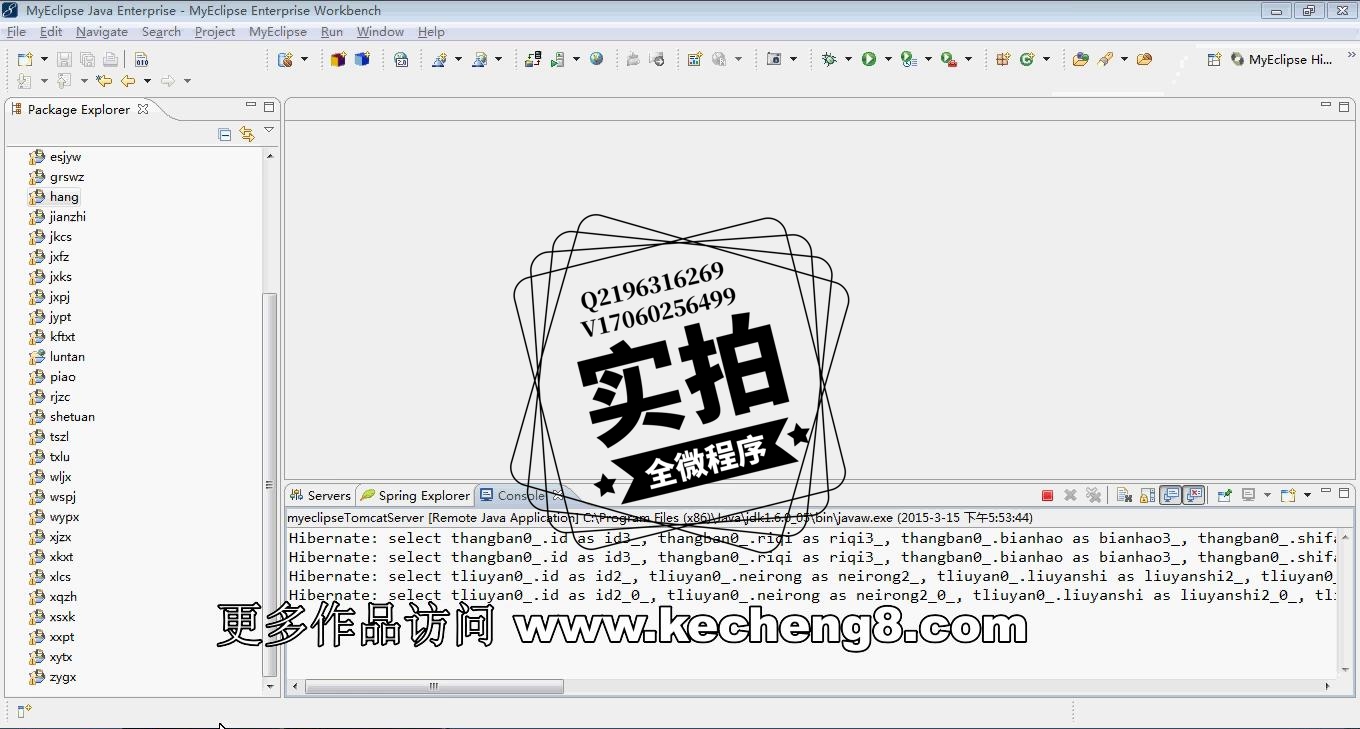Click the Pin Console icon
1360x729 pixels.
click(1224, 495)
